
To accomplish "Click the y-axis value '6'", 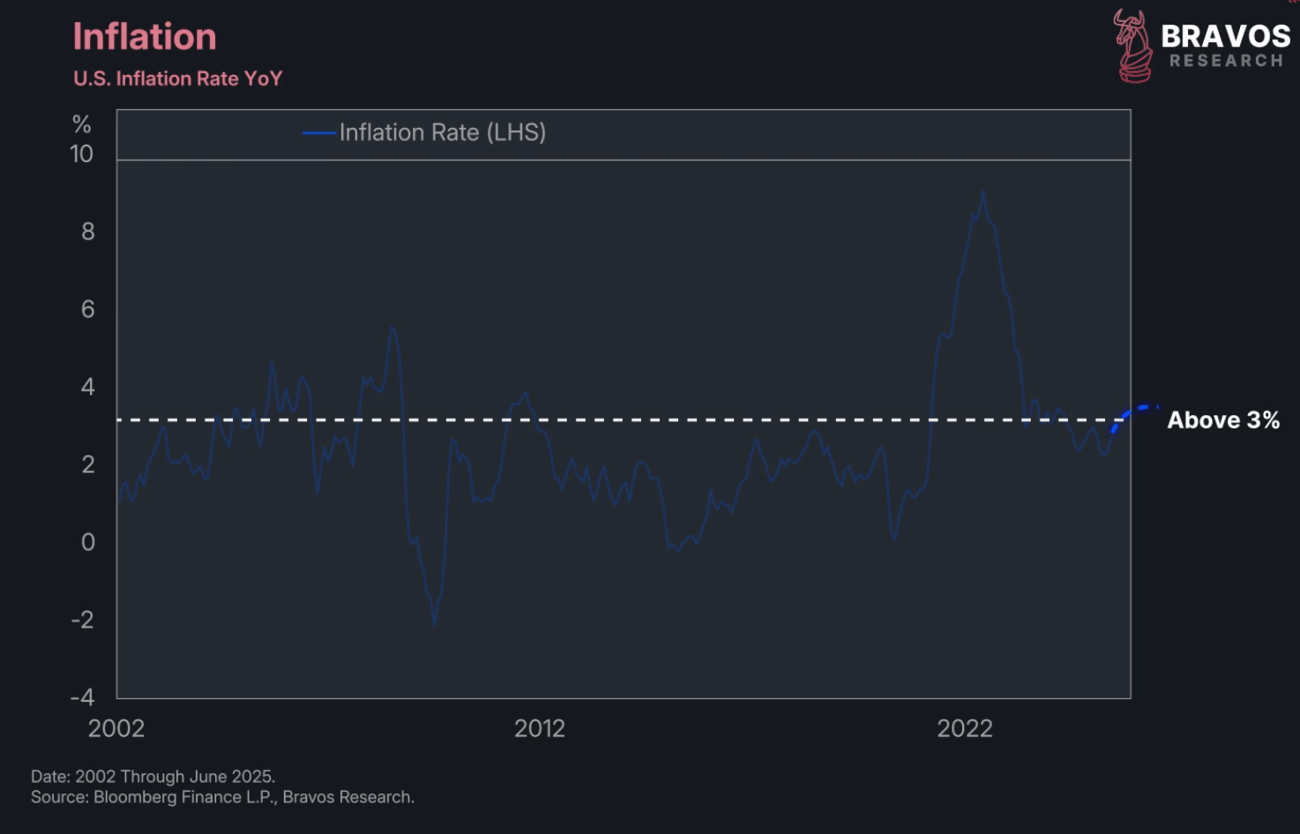I will [87, 309].
